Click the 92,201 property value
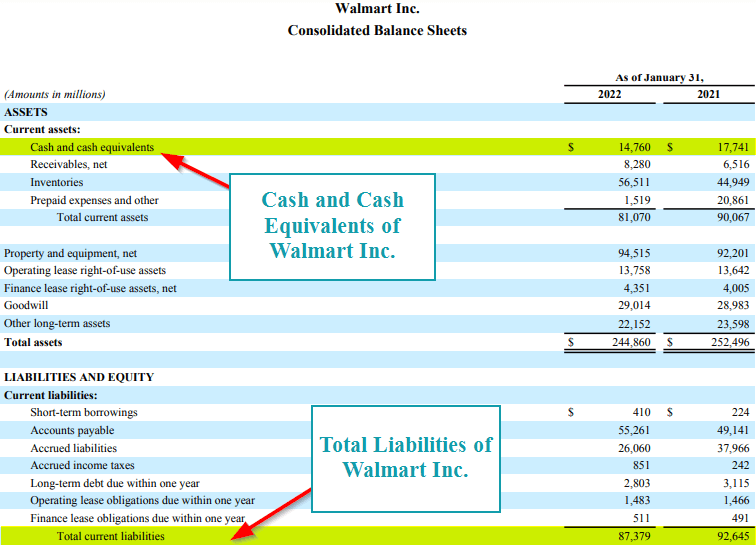This screenshot has height=545, width=756. [733, 253]
